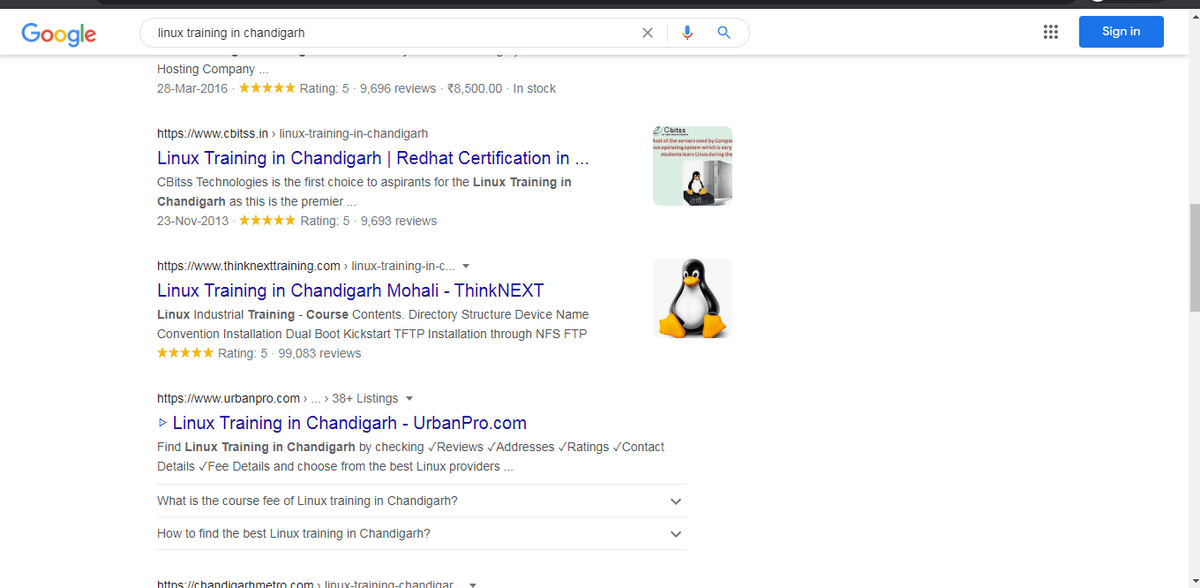Click the thinknexttraining.com URL breadcrumb
The width and height of the screenshot is (1200, 588).
tap(306, 266)
